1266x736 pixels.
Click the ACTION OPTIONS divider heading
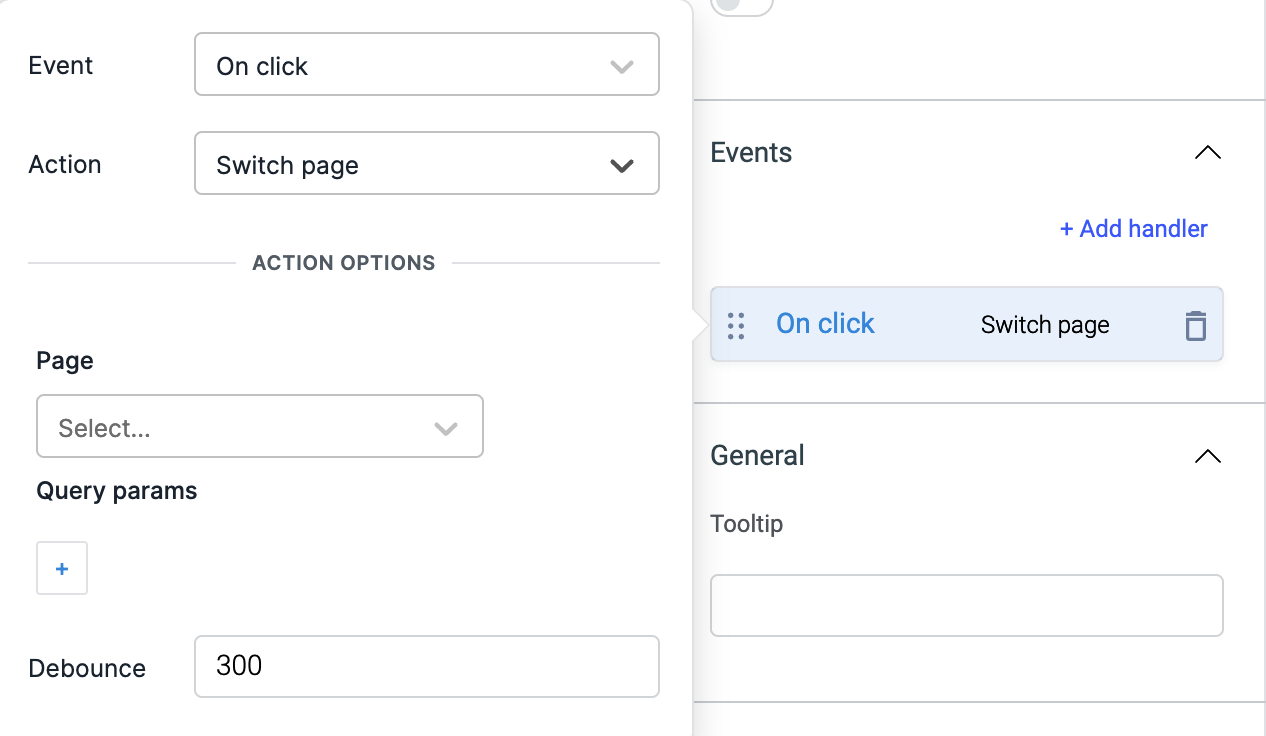pos(343,263)
